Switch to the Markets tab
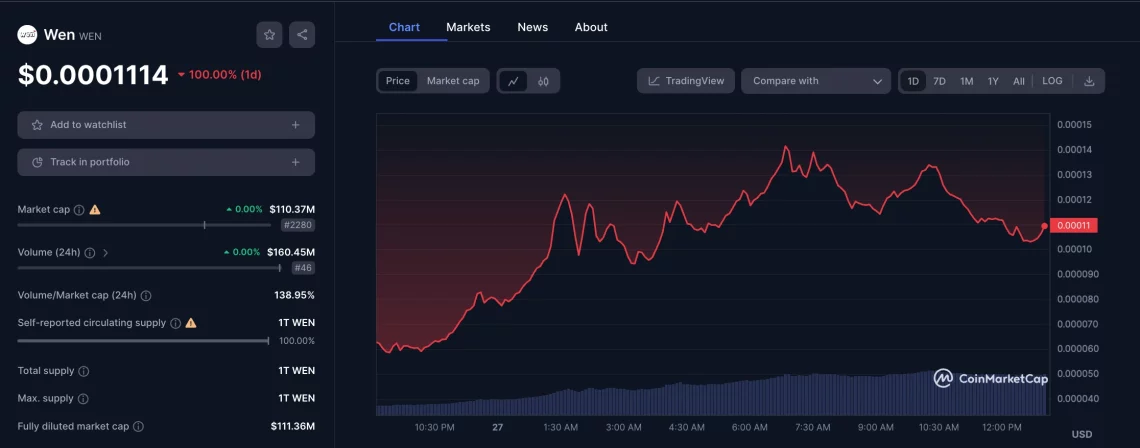 (x=468, y=27)
